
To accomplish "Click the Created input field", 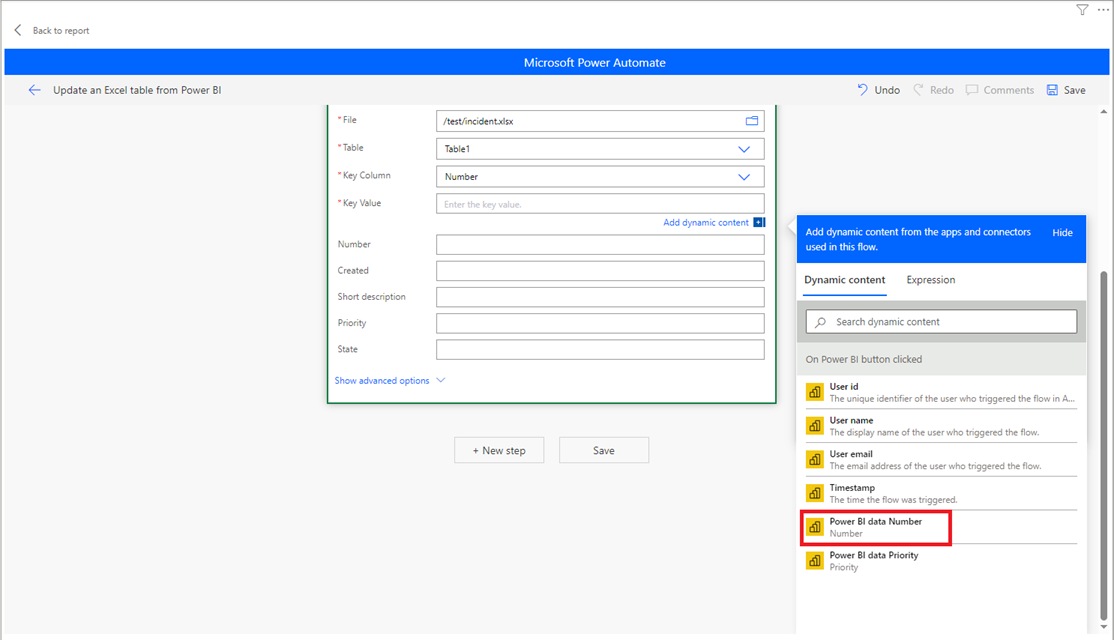I will [x=600, y=271].
